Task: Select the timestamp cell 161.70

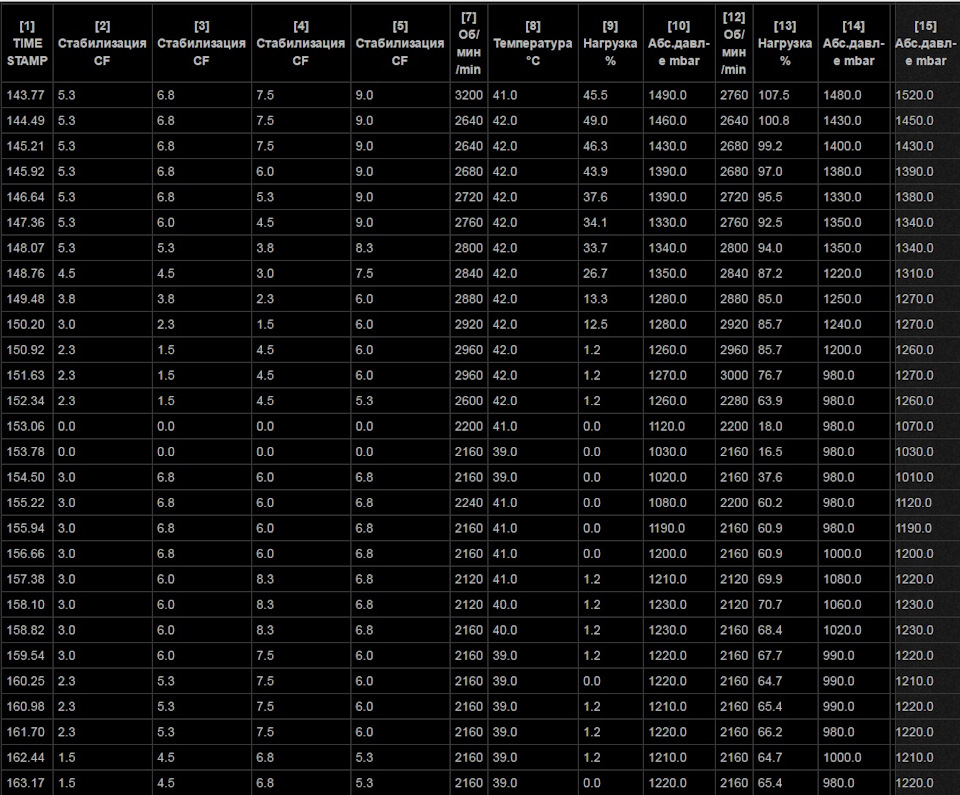Action: pos(26,731)
